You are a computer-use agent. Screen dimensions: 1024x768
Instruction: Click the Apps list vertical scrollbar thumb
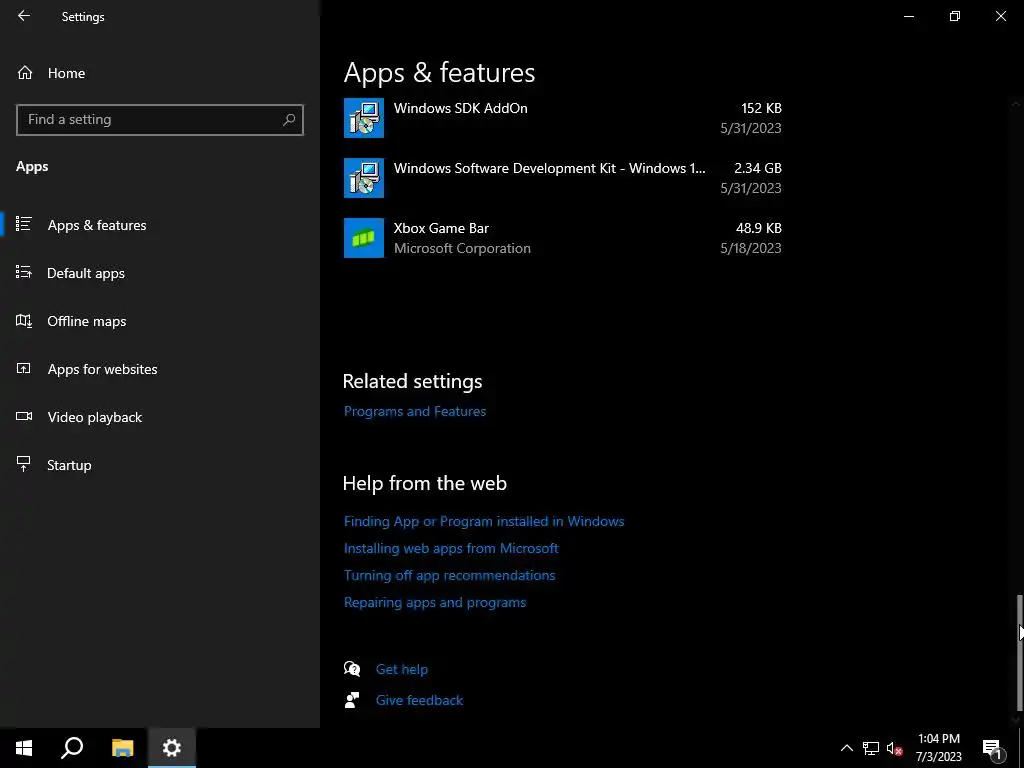[x=1019, y=653]
